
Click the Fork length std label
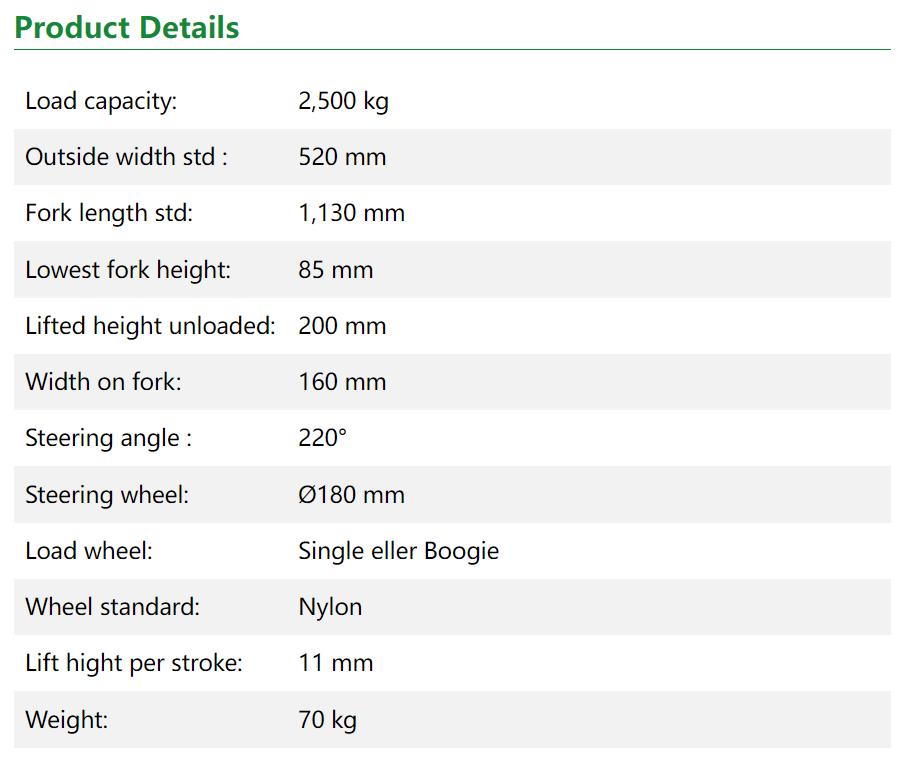109,213
